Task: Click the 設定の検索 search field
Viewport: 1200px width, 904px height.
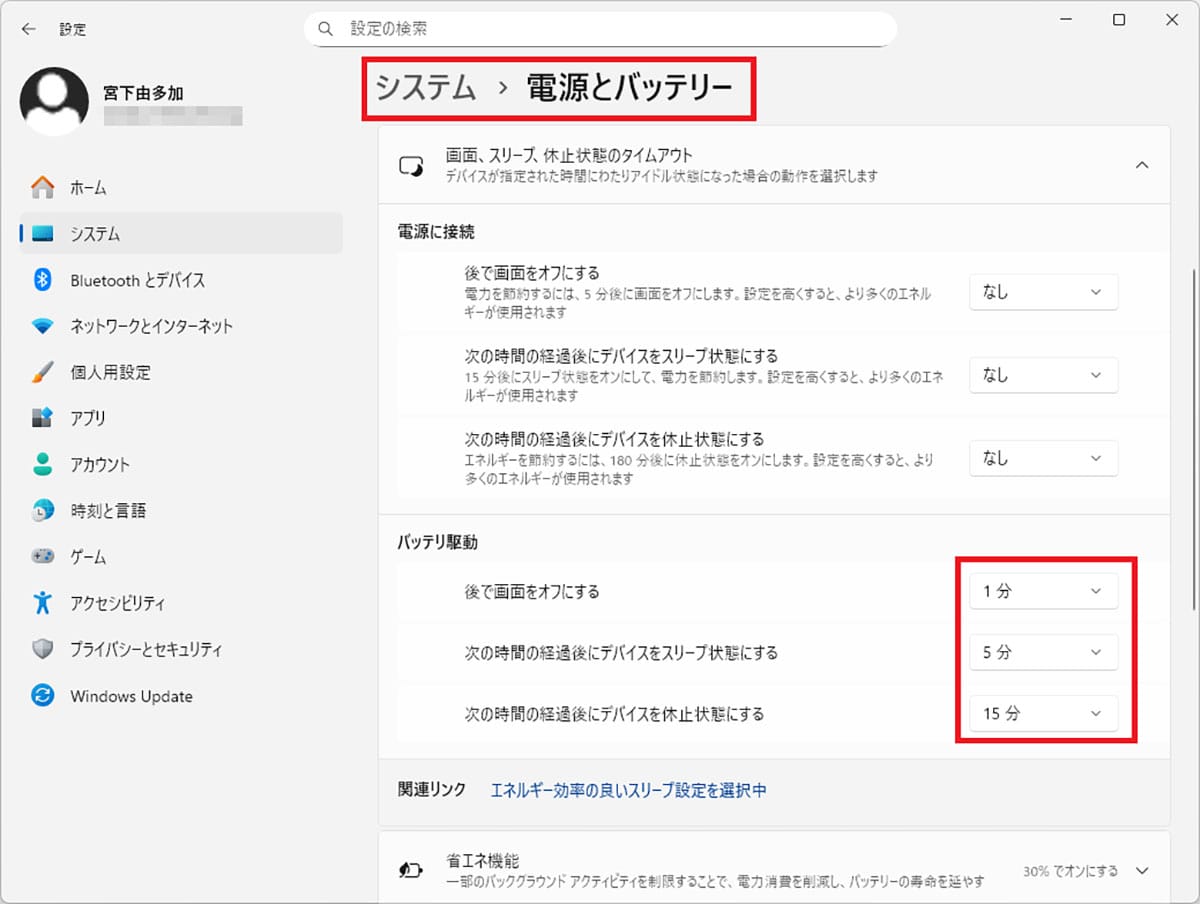Action: click(600, 29)
